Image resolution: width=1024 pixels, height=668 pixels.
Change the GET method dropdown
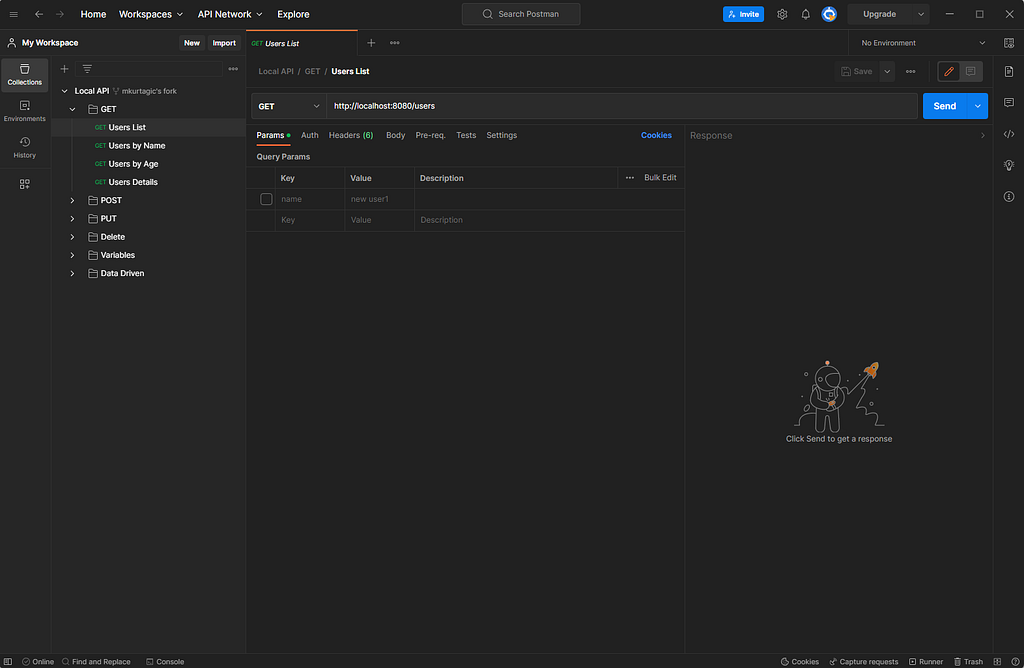coord(289,106)
